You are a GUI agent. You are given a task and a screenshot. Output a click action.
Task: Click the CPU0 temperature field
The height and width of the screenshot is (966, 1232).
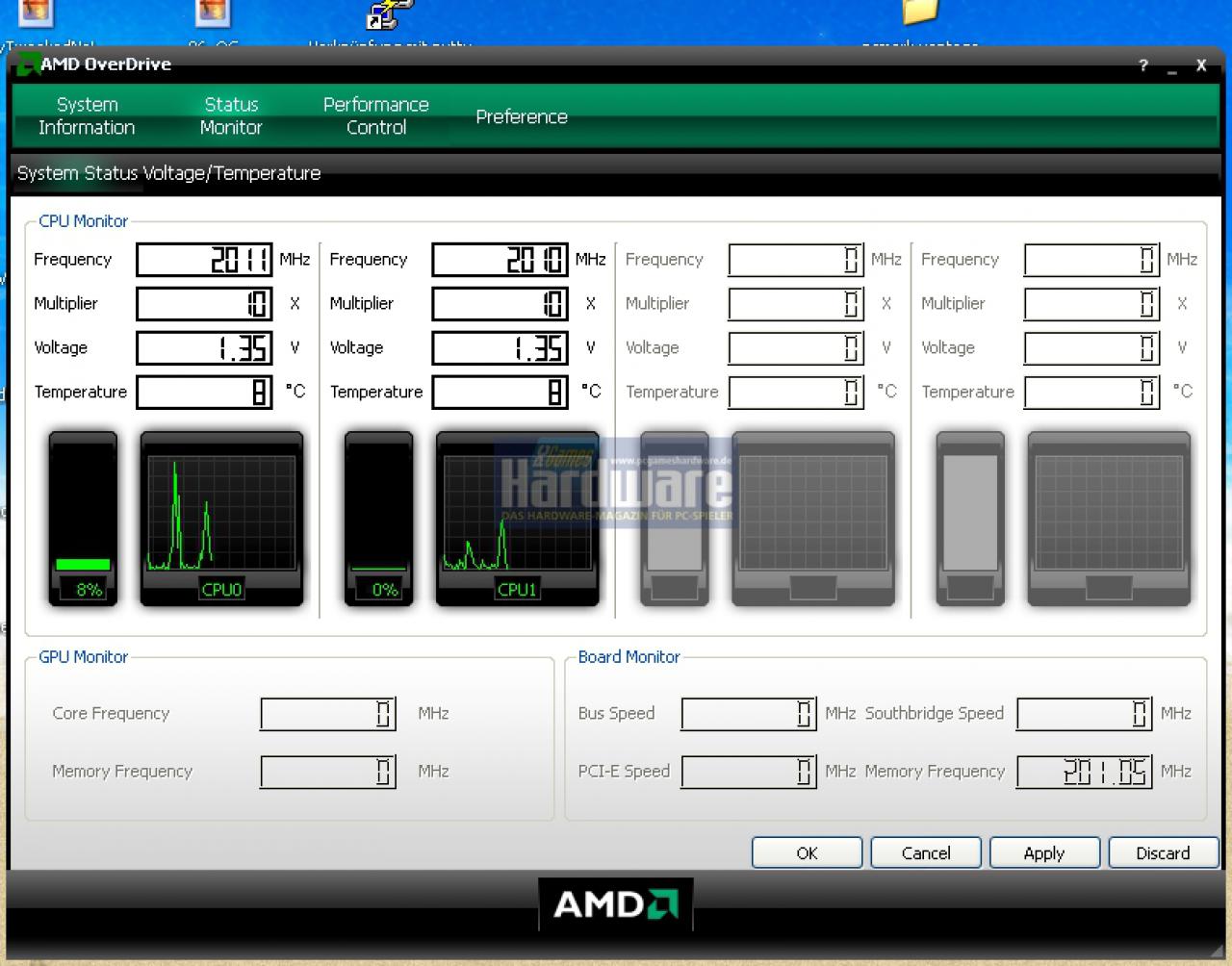(x=204, y=393)
